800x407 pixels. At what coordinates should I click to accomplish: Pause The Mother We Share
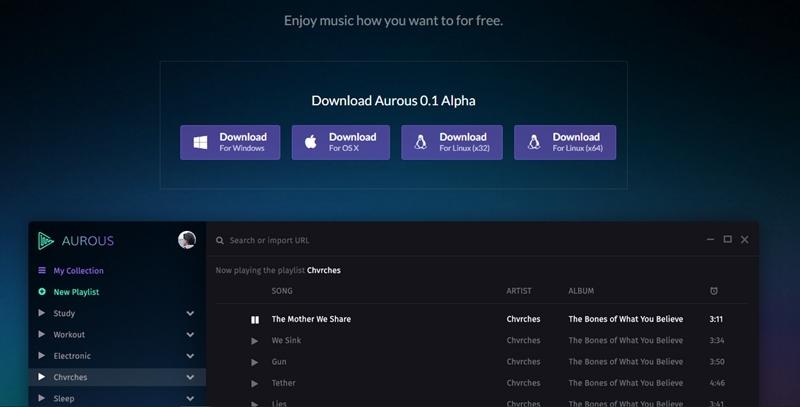click(255, 320)
